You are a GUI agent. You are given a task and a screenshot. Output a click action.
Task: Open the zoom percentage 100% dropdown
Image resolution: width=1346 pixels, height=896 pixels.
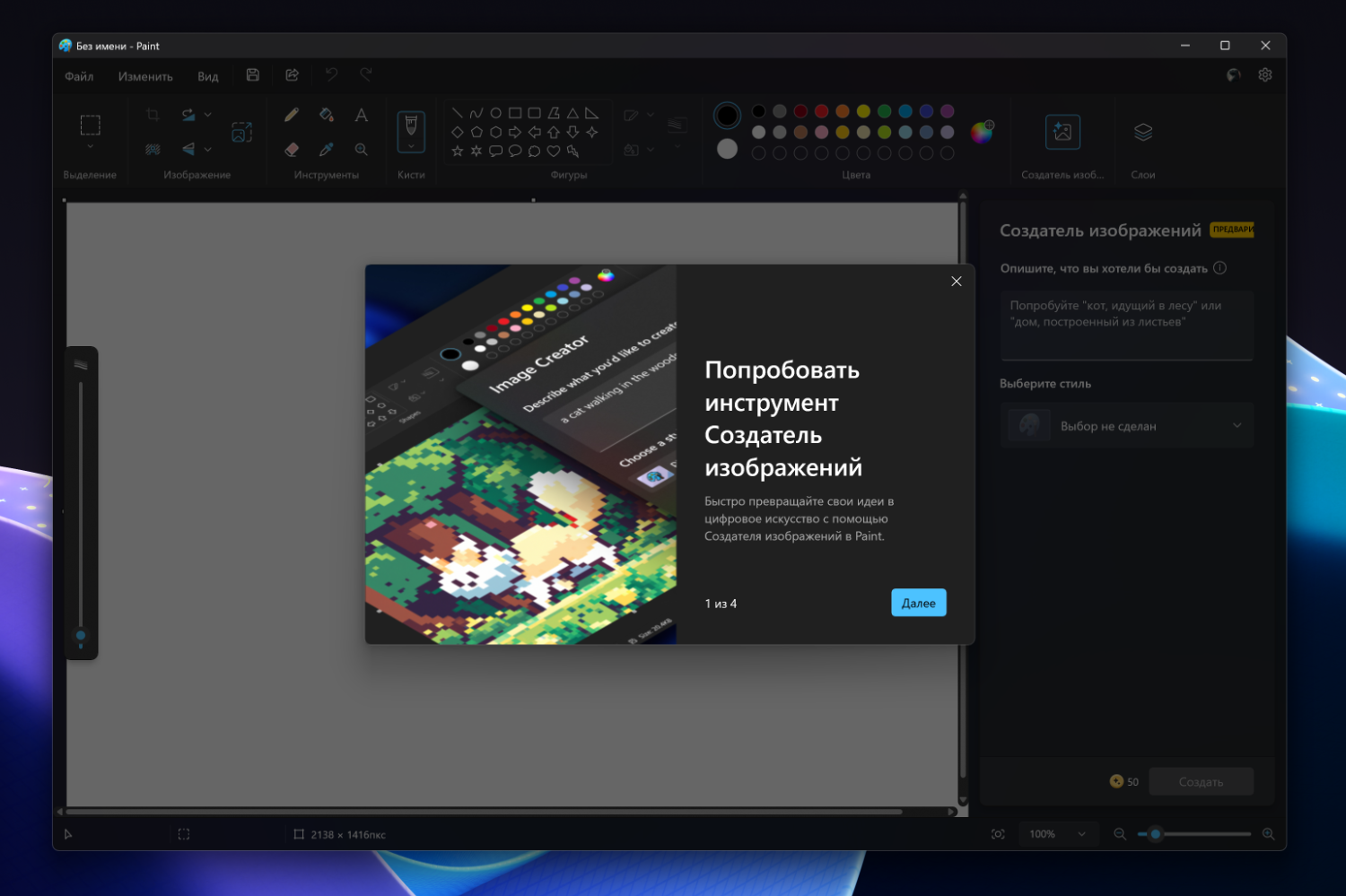(x=1058, y=834)
